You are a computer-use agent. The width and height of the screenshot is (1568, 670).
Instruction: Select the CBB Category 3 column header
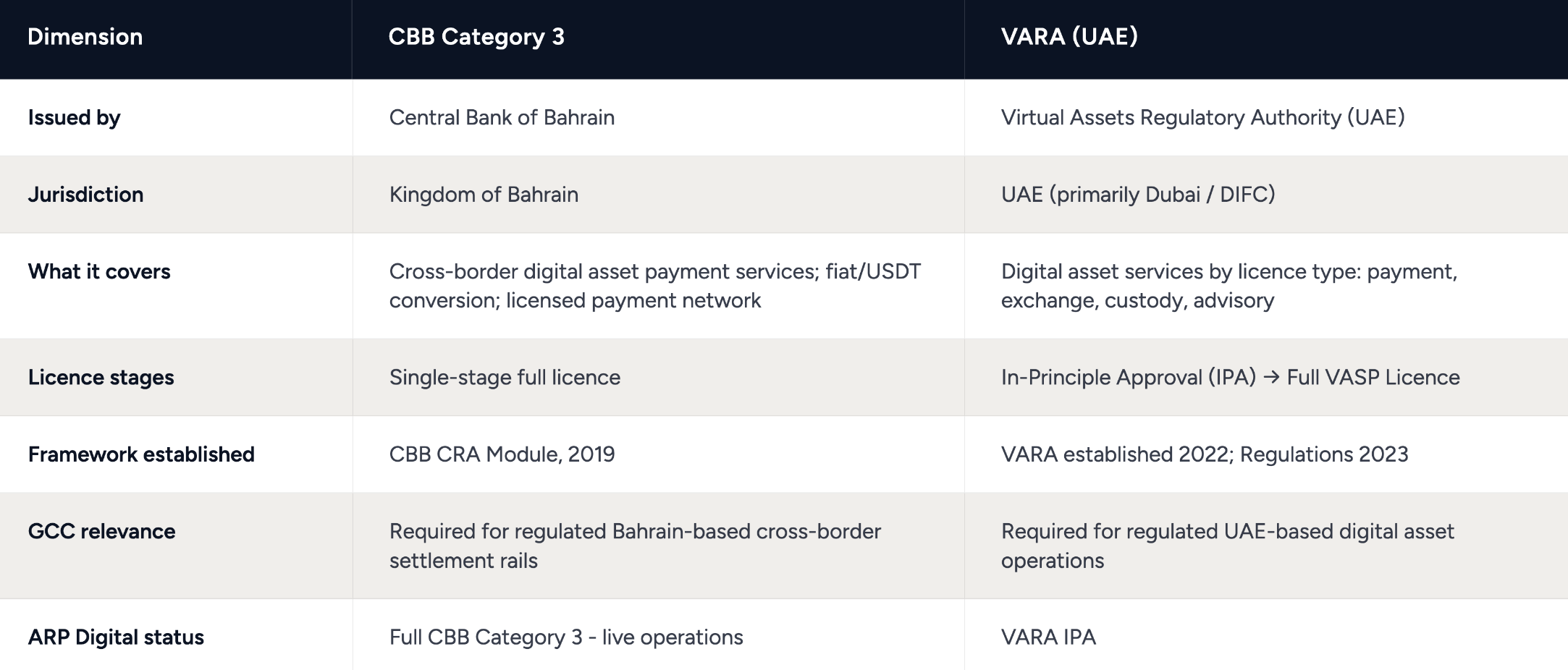coord(476,37)
